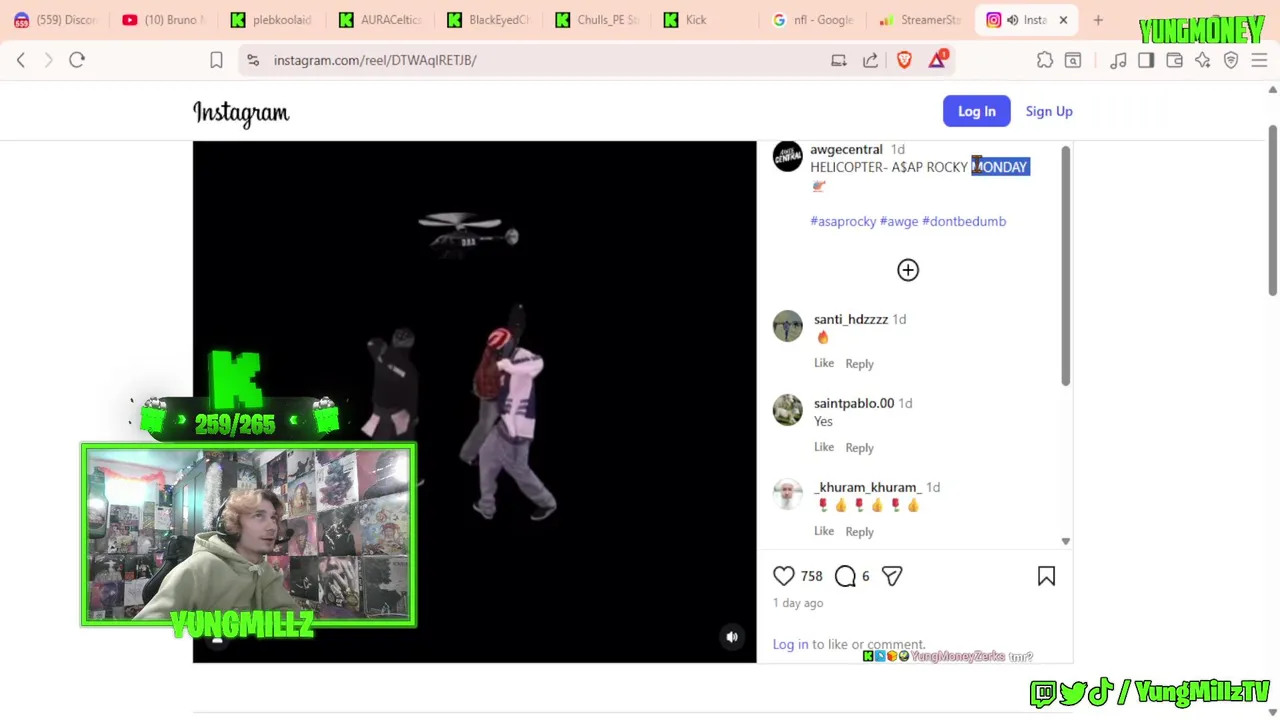Open saintpablo.00 profile link
Viewport: 1280px width, 720px height.
click(854, 403)
